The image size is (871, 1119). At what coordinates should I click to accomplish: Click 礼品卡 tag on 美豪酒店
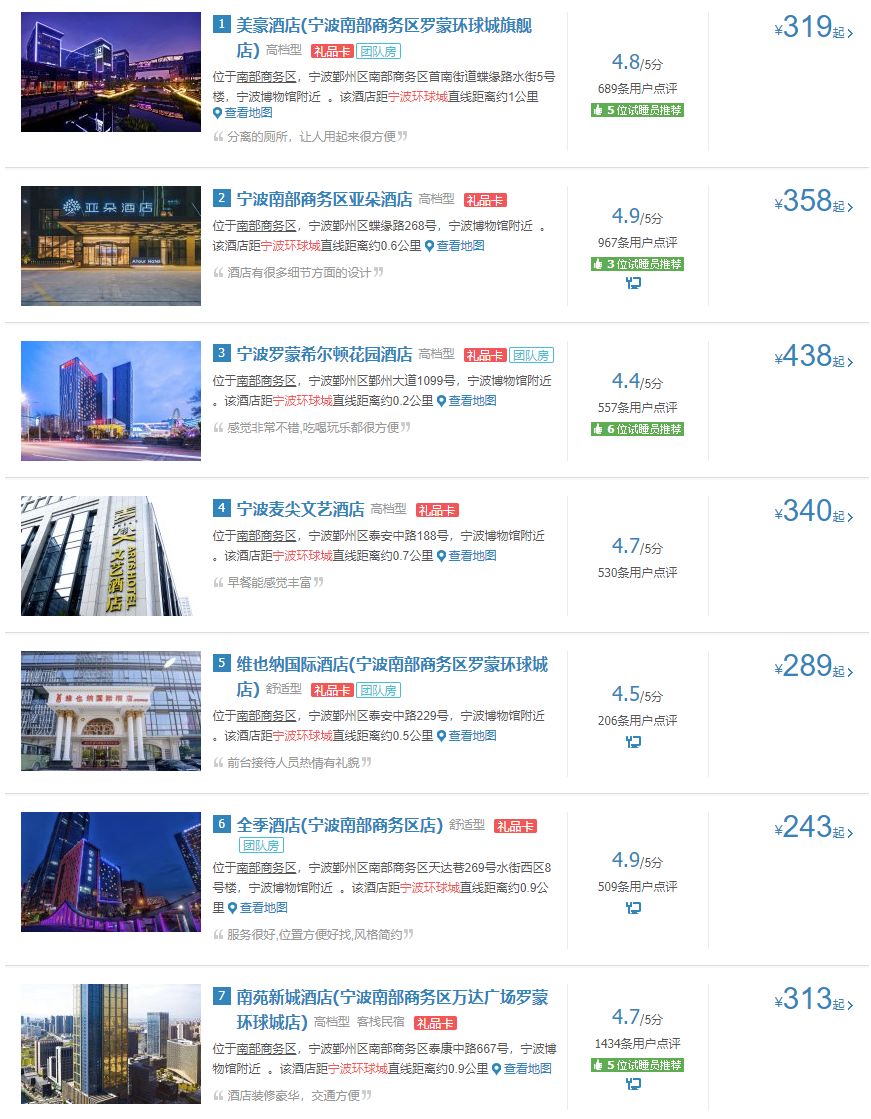[332, 51]
